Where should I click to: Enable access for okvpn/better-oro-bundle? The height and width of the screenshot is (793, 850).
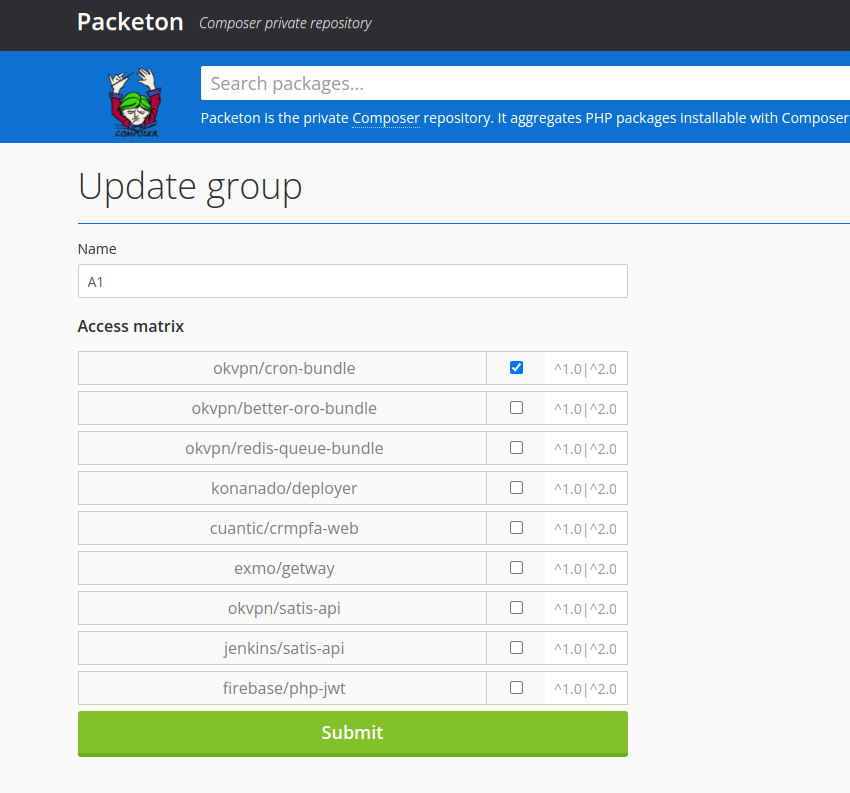click(516, 407)
